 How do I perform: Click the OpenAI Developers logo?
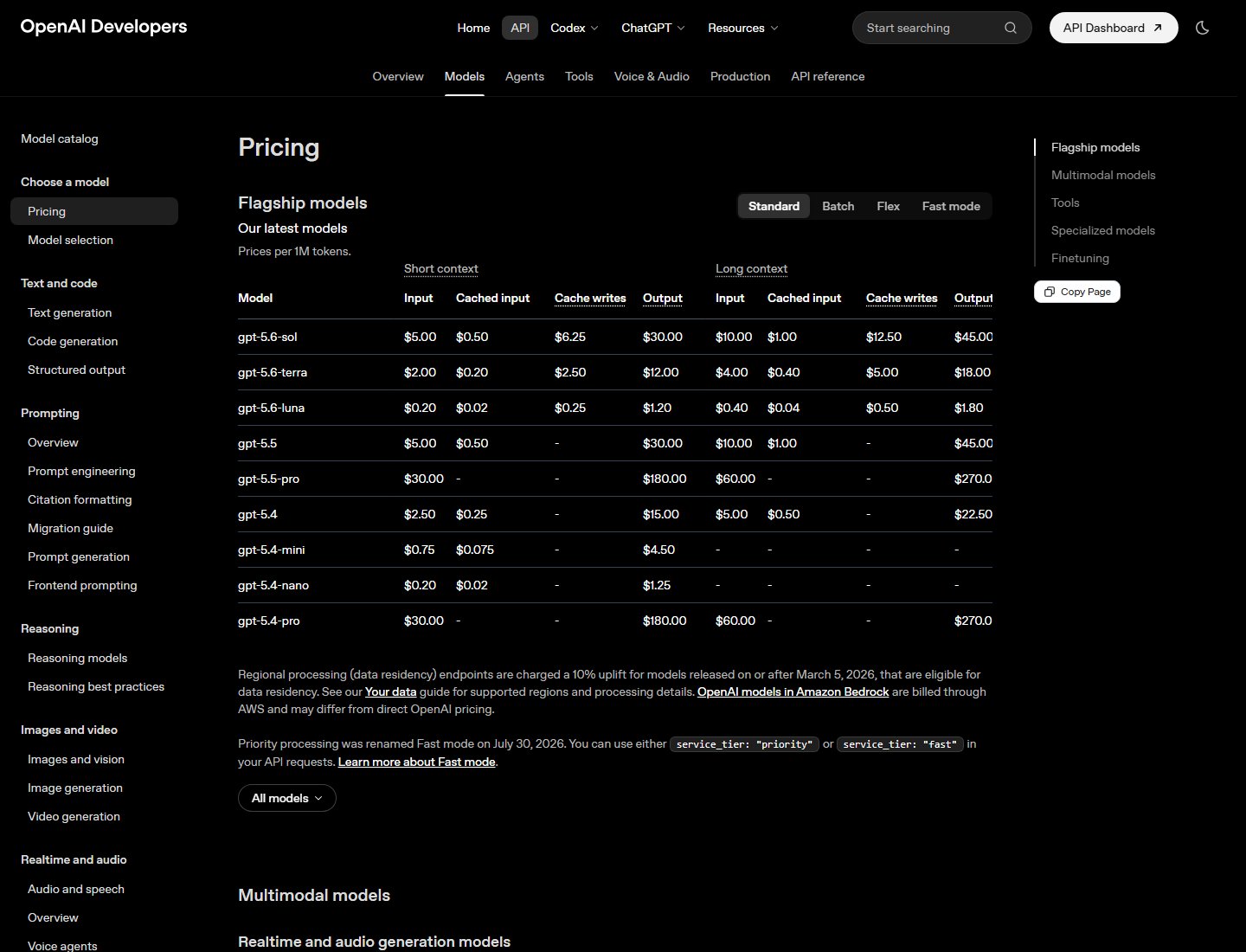click(x=104, y=27)
